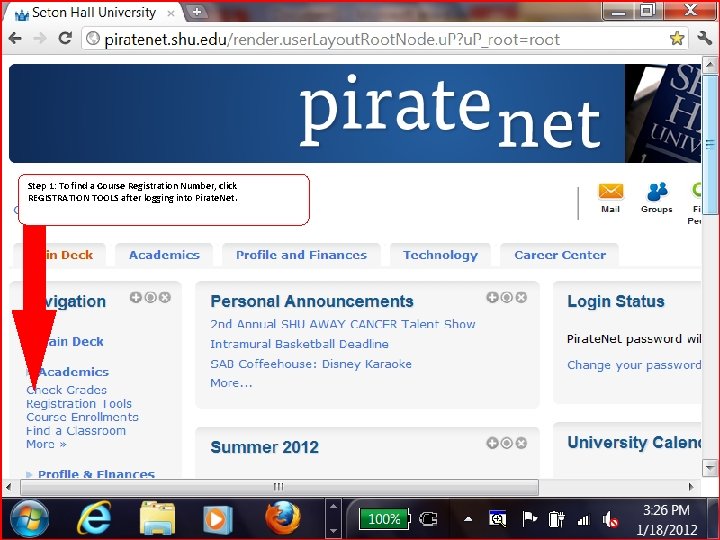Click the network signal tray icon

pos(584,520)
